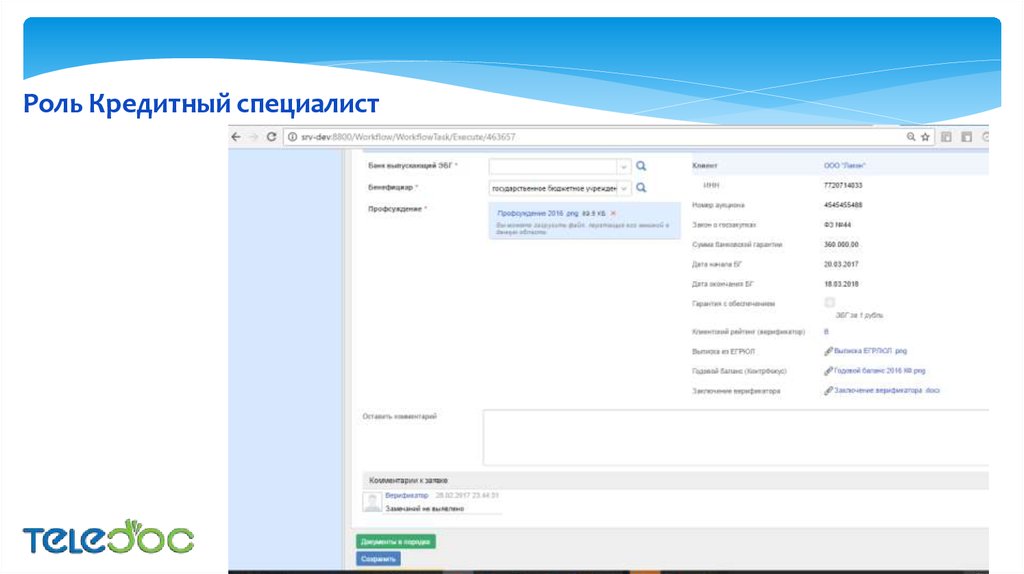Open the Заключение верификатора document link
This screenshot has width=1024, height=574.
[886, 391]
